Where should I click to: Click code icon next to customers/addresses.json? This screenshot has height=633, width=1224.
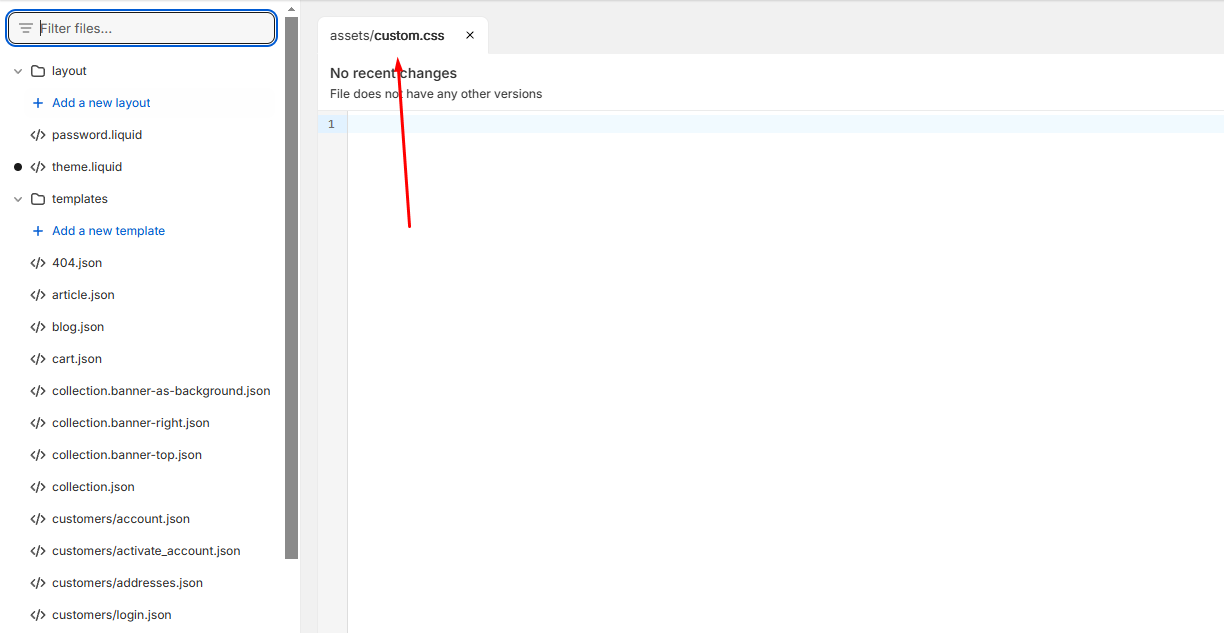38,583
